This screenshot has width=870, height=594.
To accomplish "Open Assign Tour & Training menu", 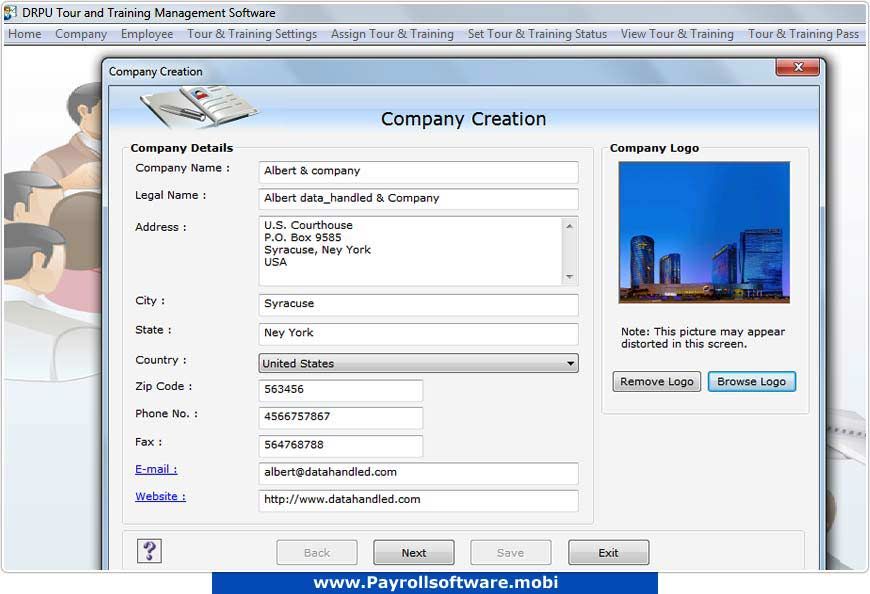I will pyautogui.click(x=392, y=34).
